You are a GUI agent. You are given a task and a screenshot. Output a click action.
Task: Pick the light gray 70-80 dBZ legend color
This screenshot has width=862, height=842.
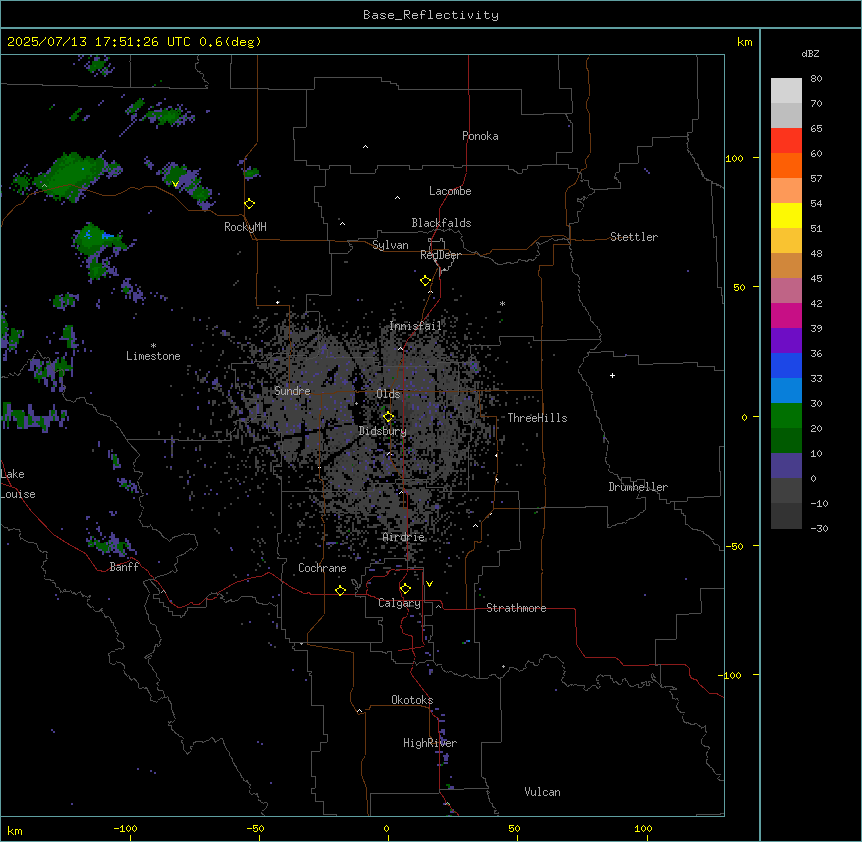pyautogui.click(x=786, y=91)
